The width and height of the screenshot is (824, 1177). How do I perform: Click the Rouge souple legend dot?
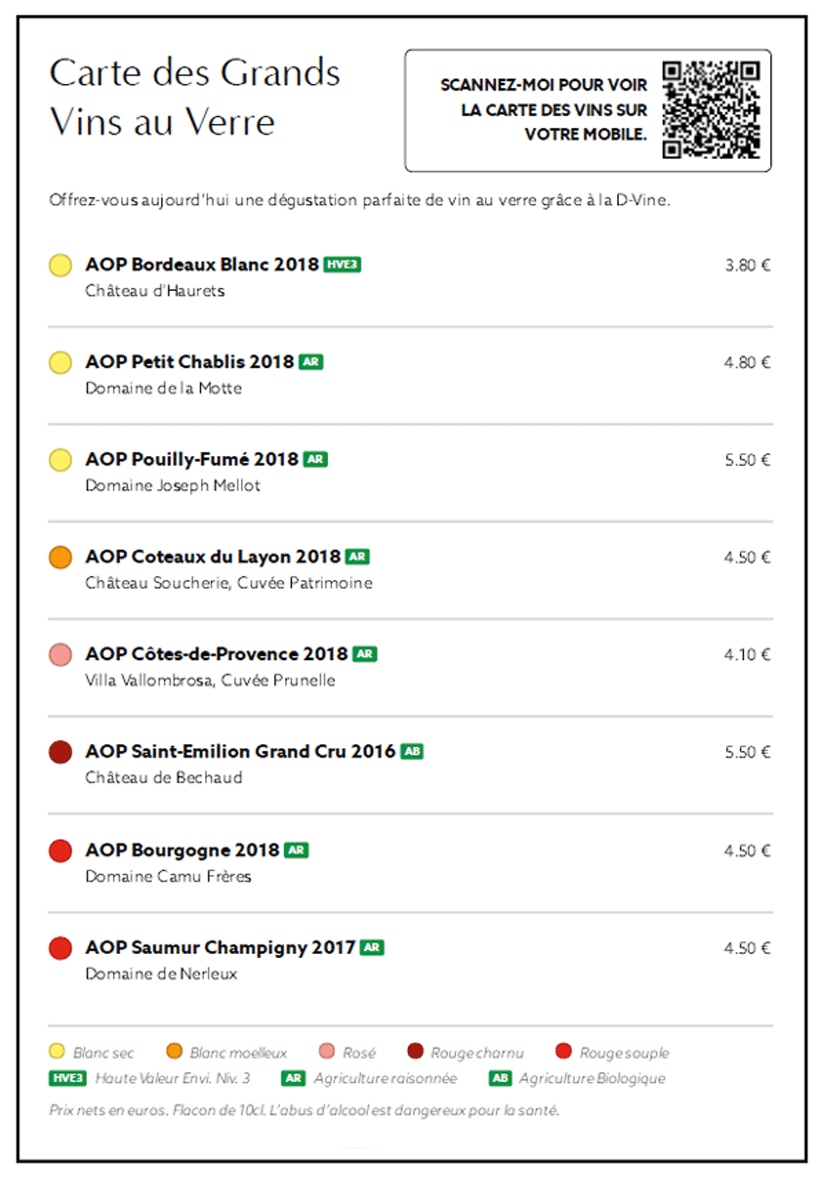564,1051
